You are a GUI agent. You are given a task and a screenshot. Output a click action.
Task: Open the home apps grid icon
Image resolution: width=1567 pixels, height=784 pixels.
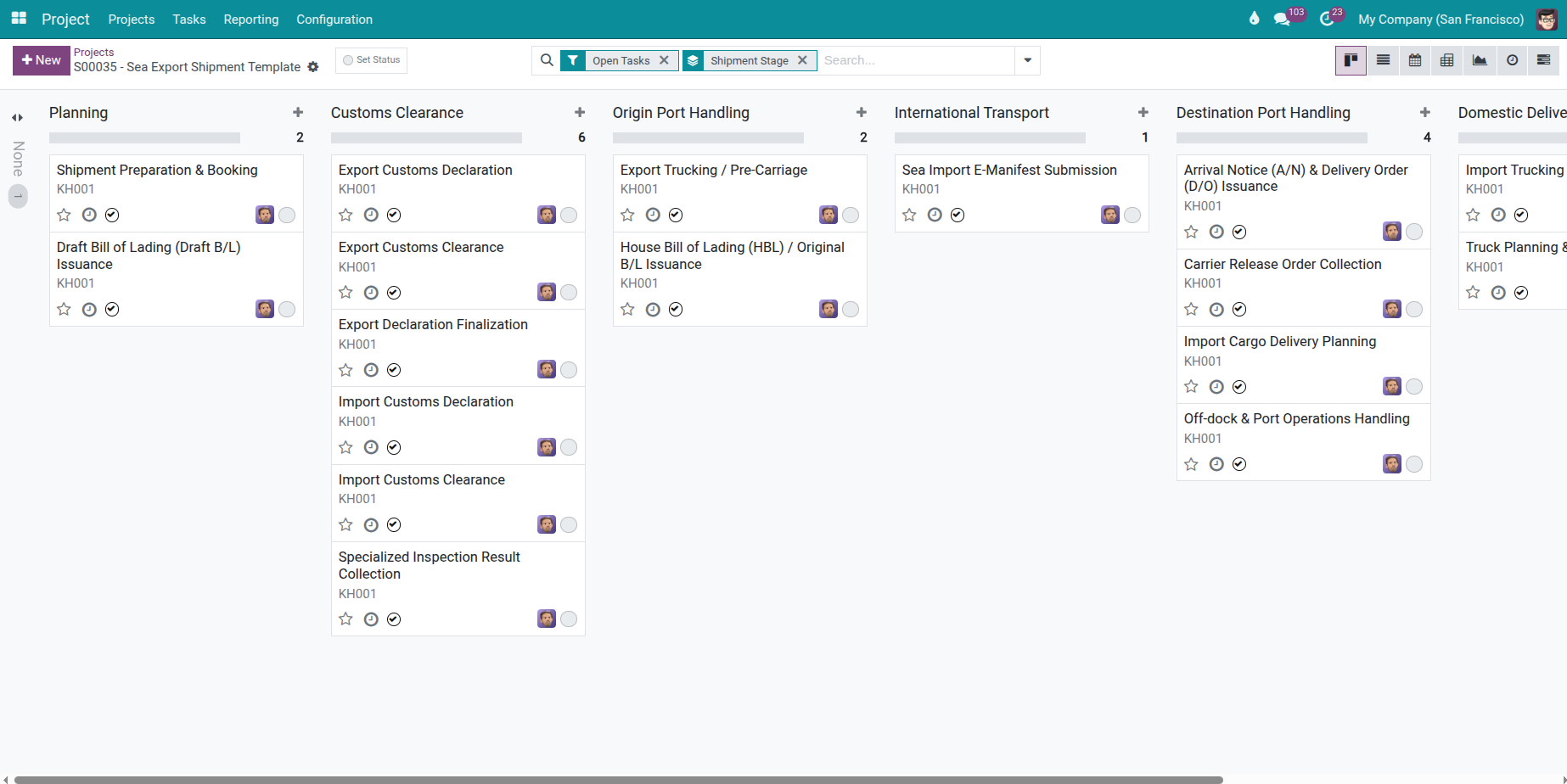[19, 19]
